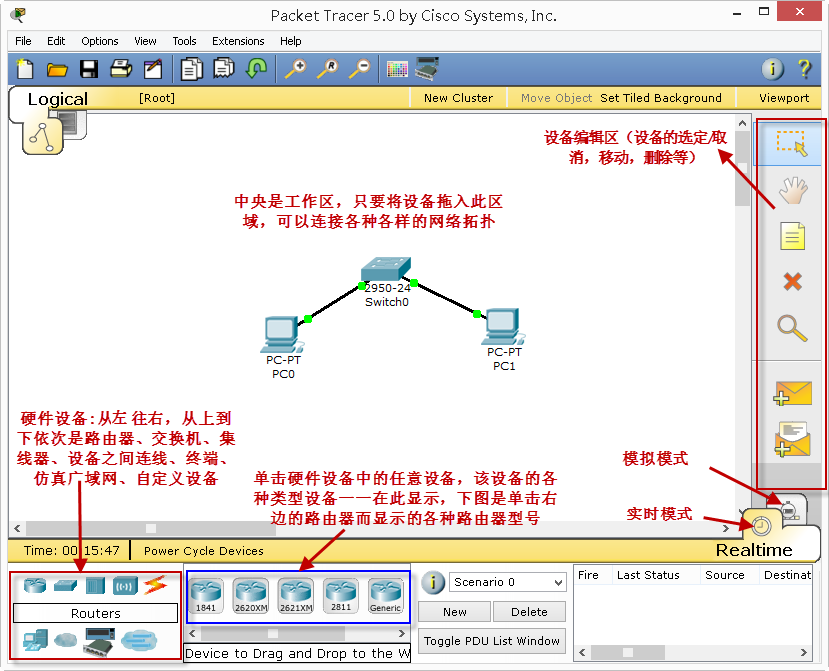Select the Connections lightning bolt icon
The width and height of the screenshot is (829, 671).
pos(155,585)
